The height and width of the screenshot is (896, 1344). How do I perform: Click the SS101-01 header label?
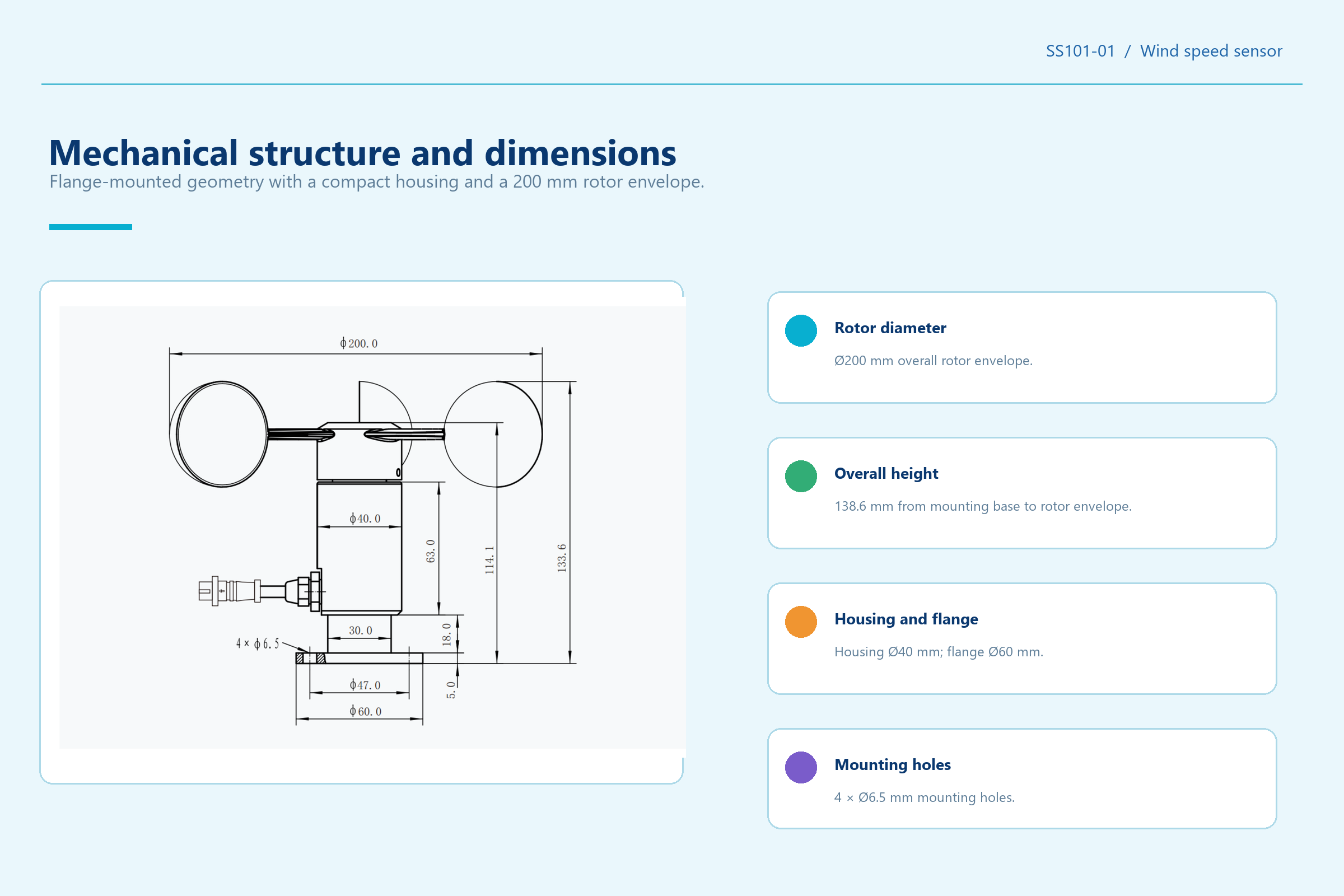pyautogui.click(x=1080, y=51)
